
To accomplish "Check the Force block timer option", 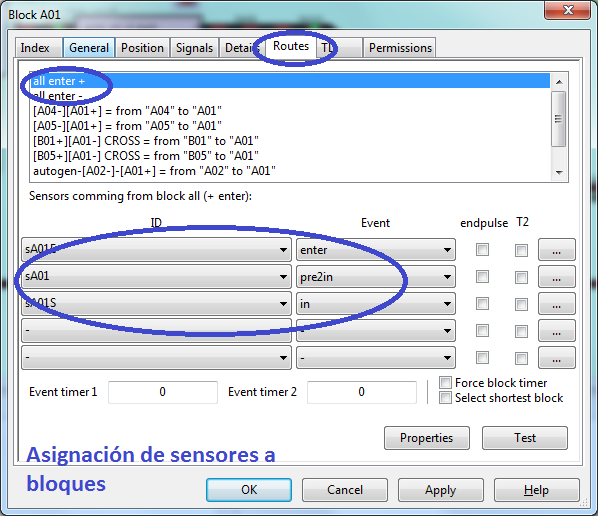I will tap(445, 383).
